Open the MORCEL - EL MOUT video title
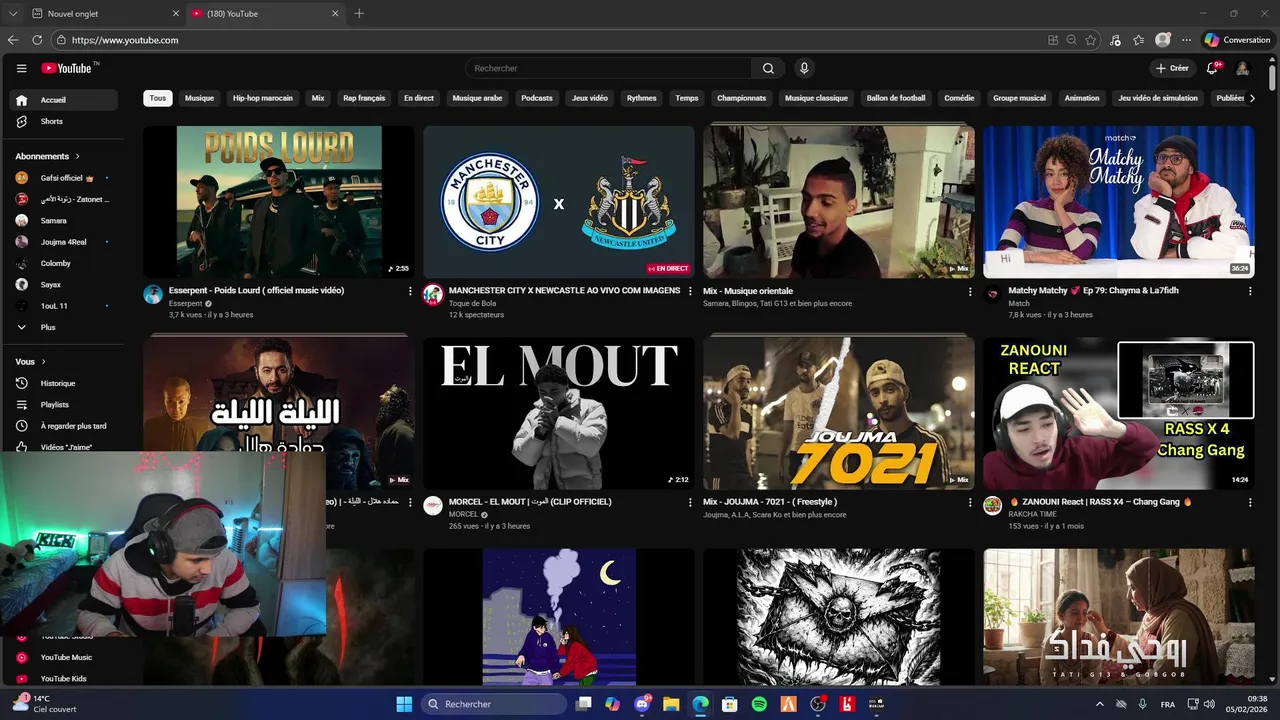This screenshot has width=1280, height=720. (x=530, y=502)
